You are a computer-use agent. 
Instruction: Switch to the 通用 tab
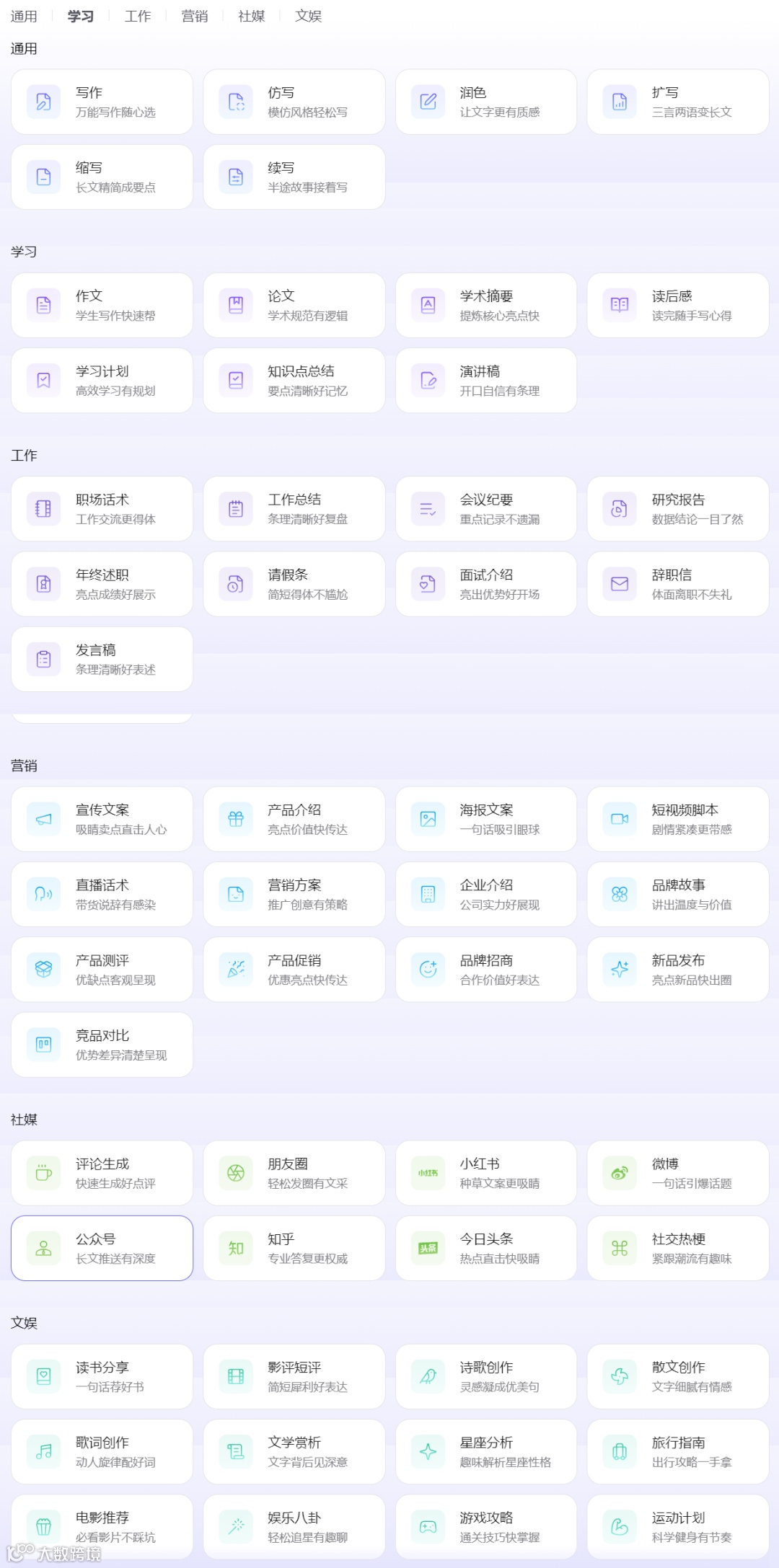(x=24, y=16)
